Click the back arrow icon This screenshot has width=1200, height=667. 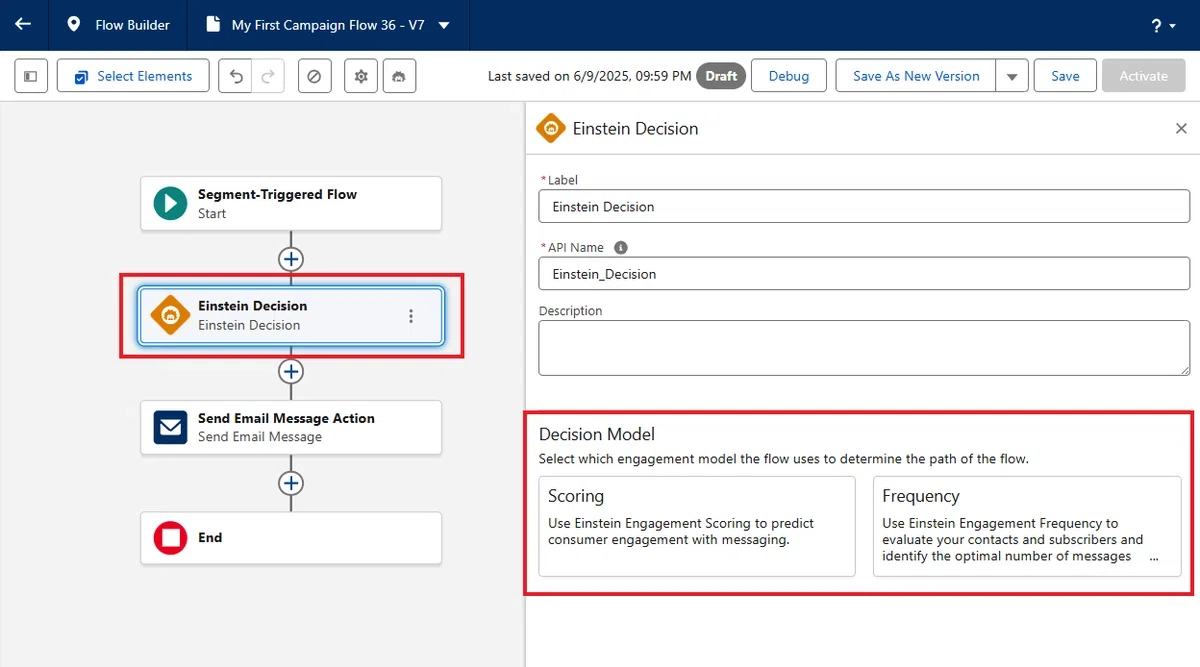(x=23, y=24)
